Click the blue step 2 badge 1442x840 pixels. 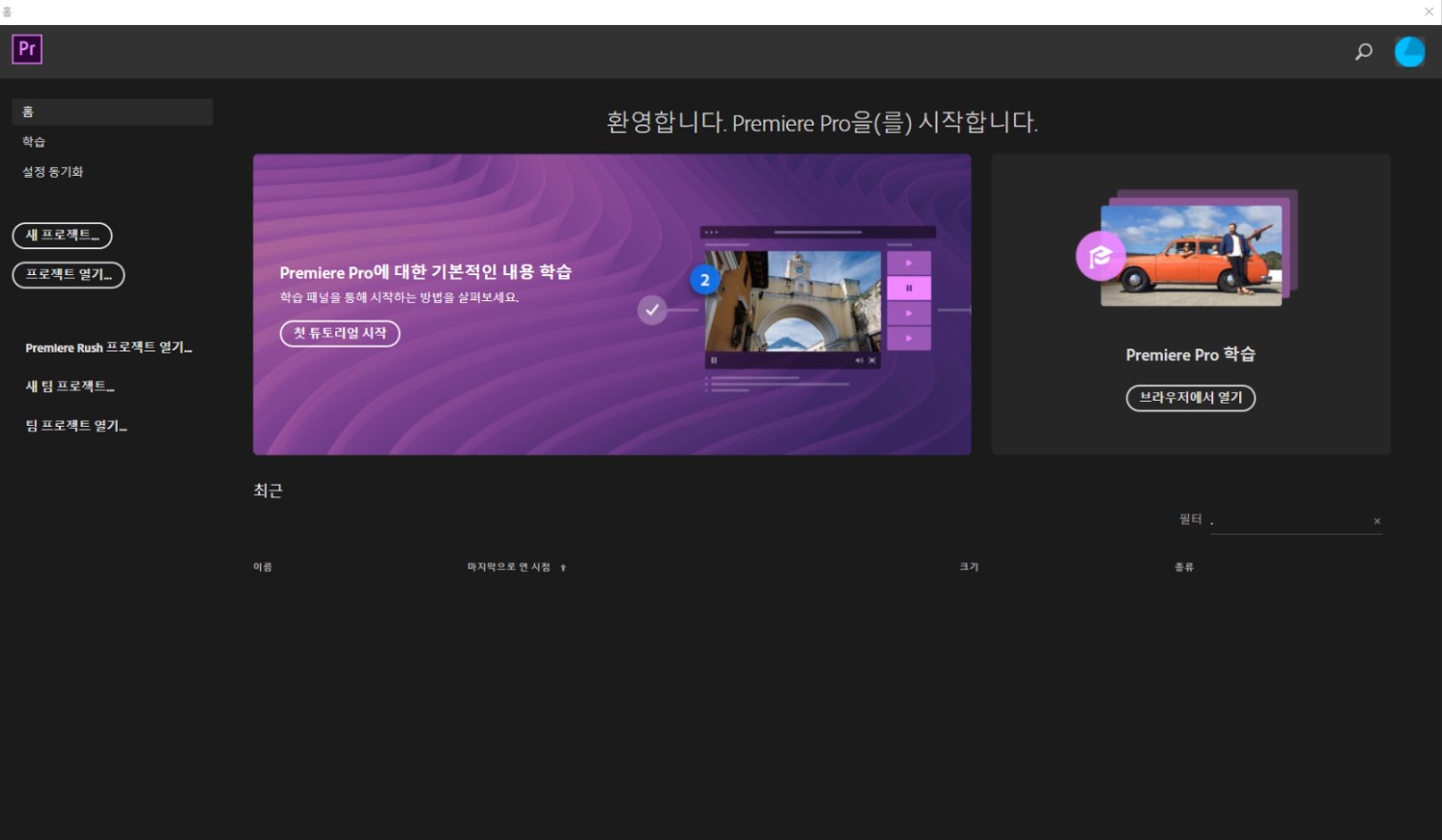tap(705, 280)
